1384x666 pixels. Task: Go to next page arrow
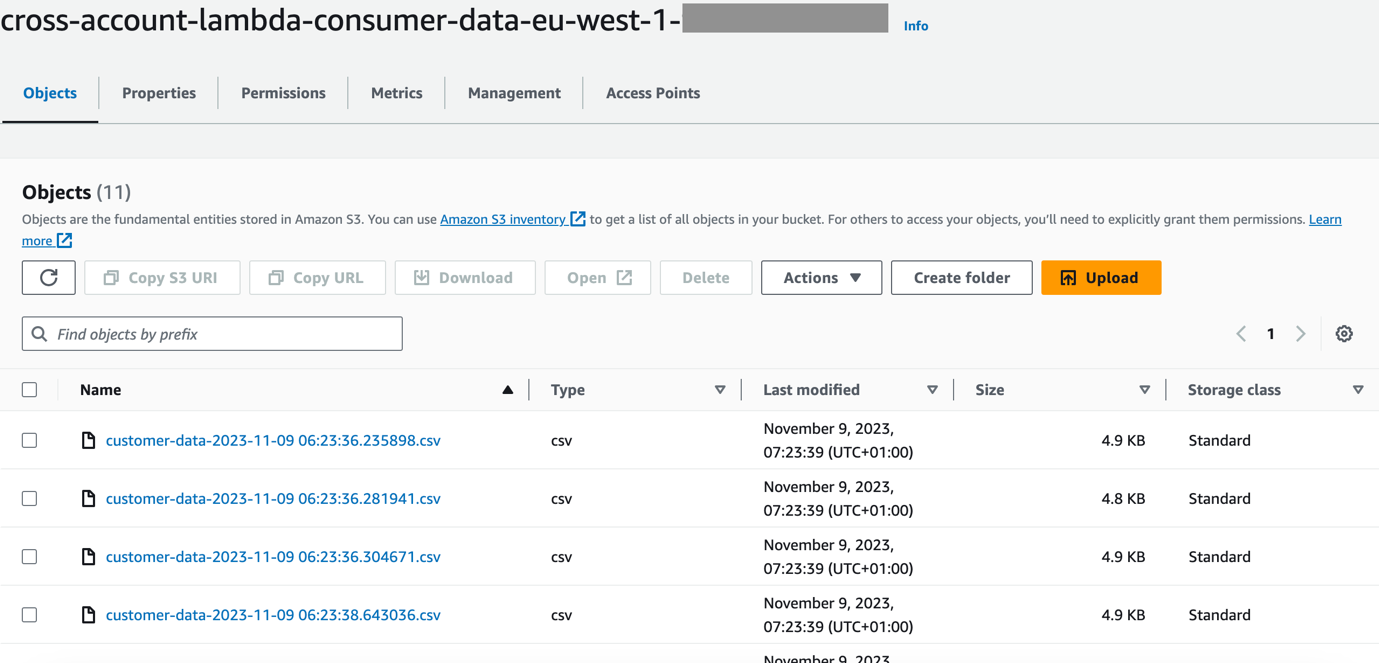1301,334
